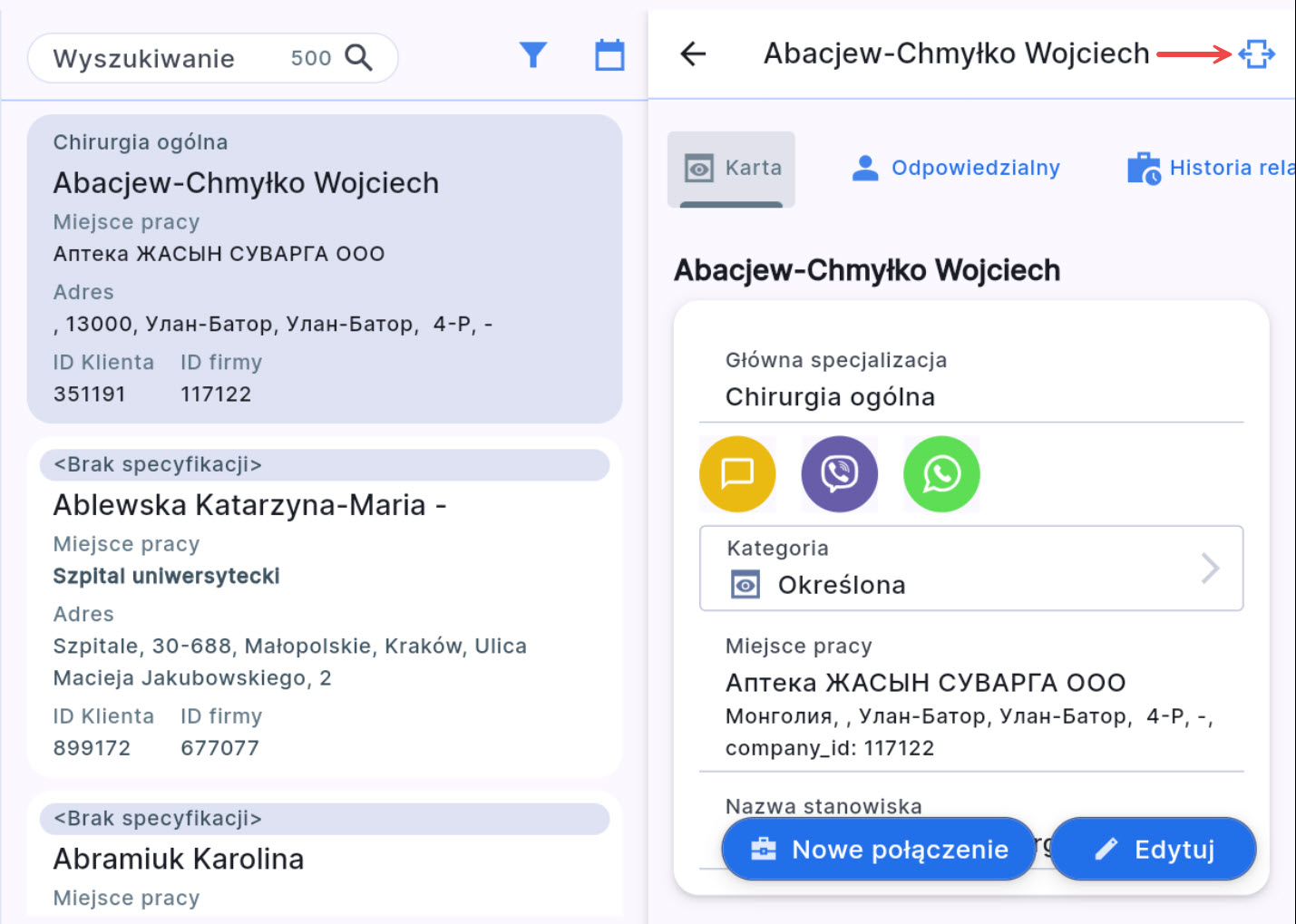Select the Abacjew-Chmyłko Wojciech list card

325,268
